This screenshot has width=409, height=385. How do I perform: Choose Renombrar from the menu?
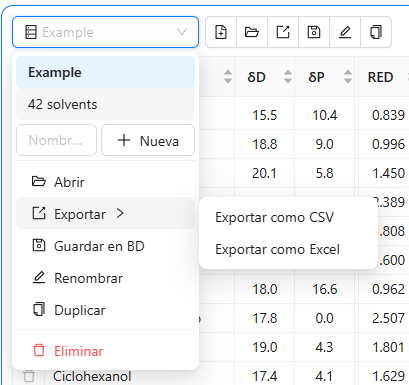[105, 278]
